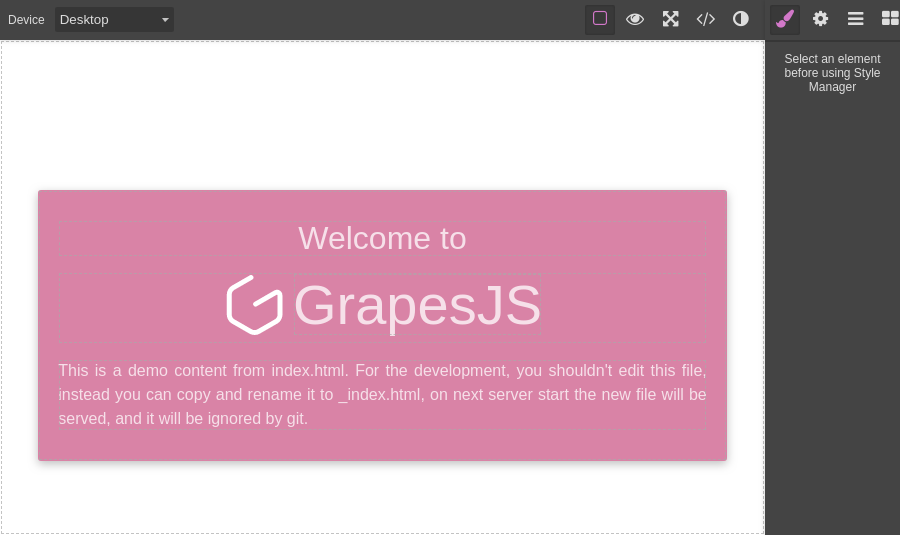The height and width of the screenshot is (535, 900).
Task: Click the arrow on the device selector
Action: [x=165, y=20]
